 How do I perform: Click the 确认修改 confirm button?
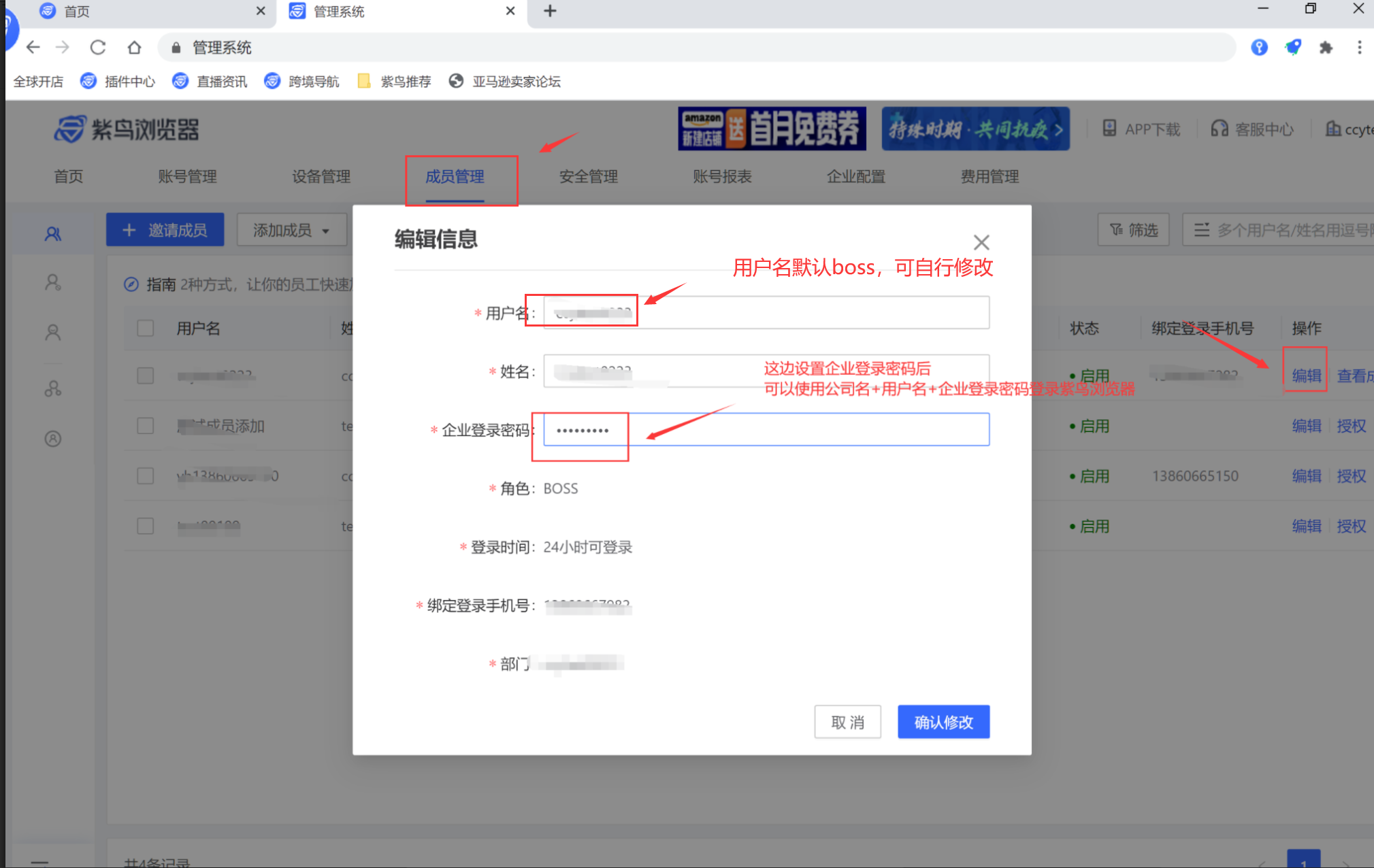943,722
